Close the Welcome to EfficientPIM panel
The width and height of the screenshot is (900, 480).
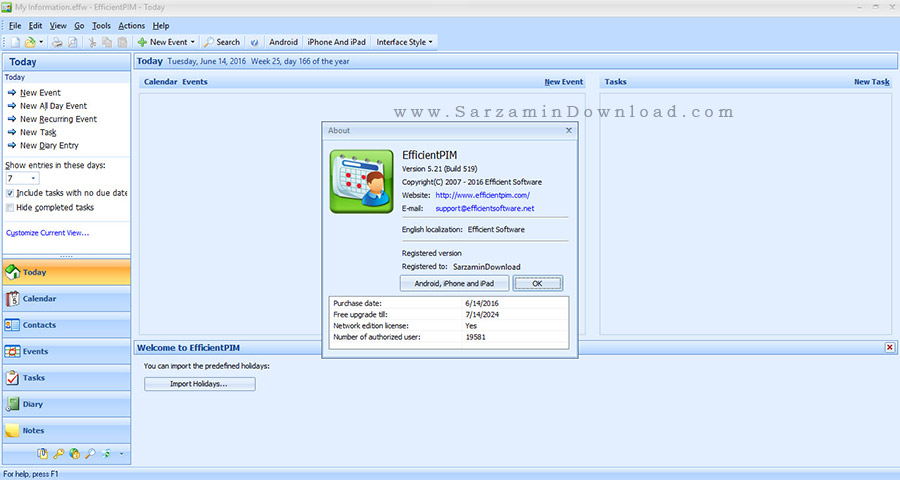(890, 347)
